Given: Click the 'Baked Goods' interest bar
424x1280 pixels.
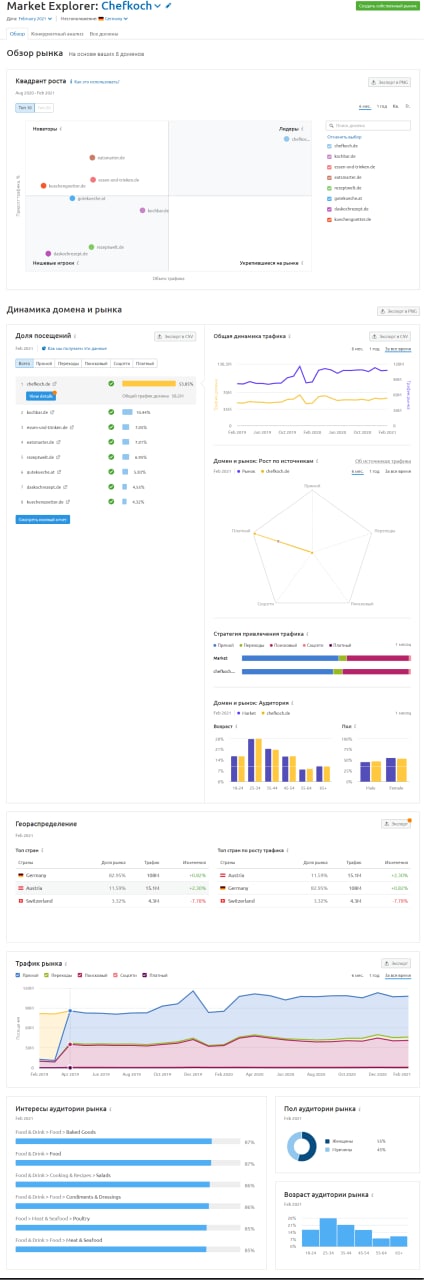Looking at the screenshot, I should 128,1141.
